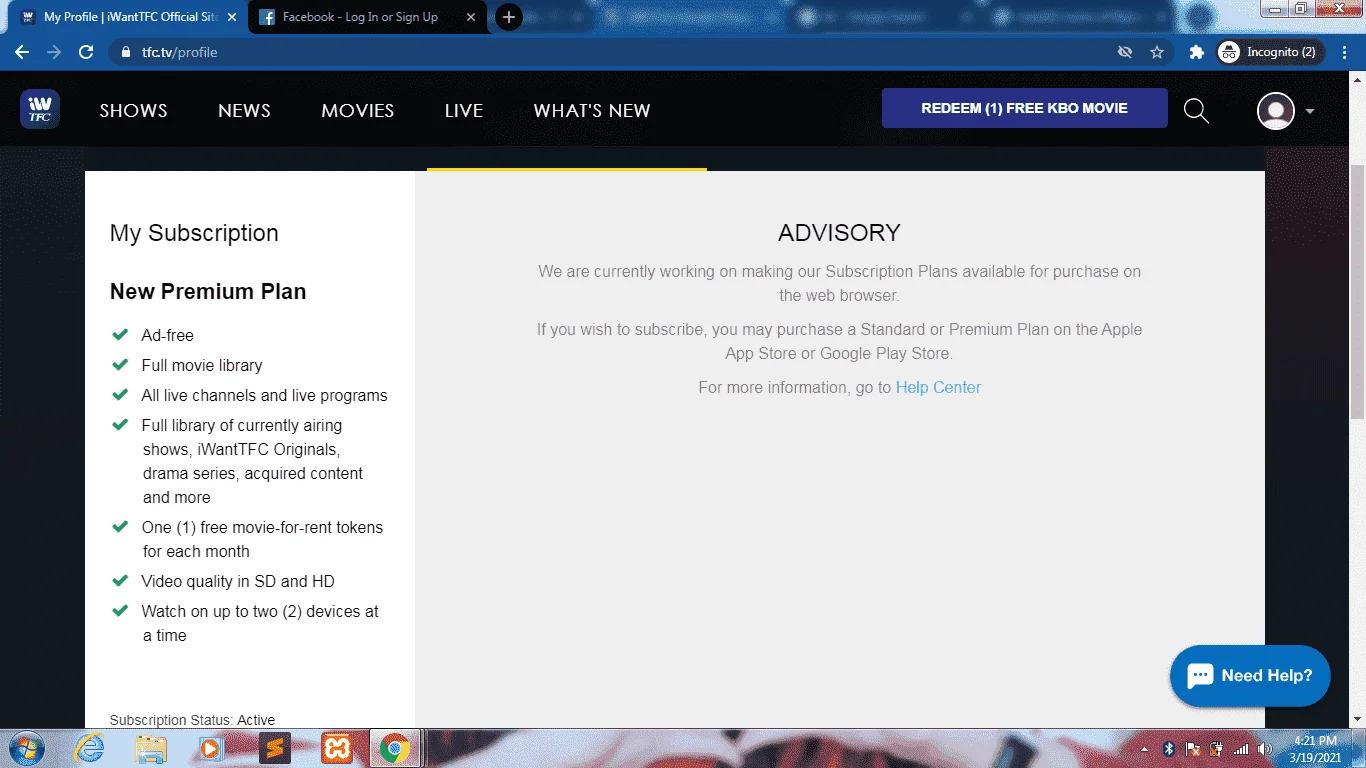Click the padlock site info icon

coord(125,52)
